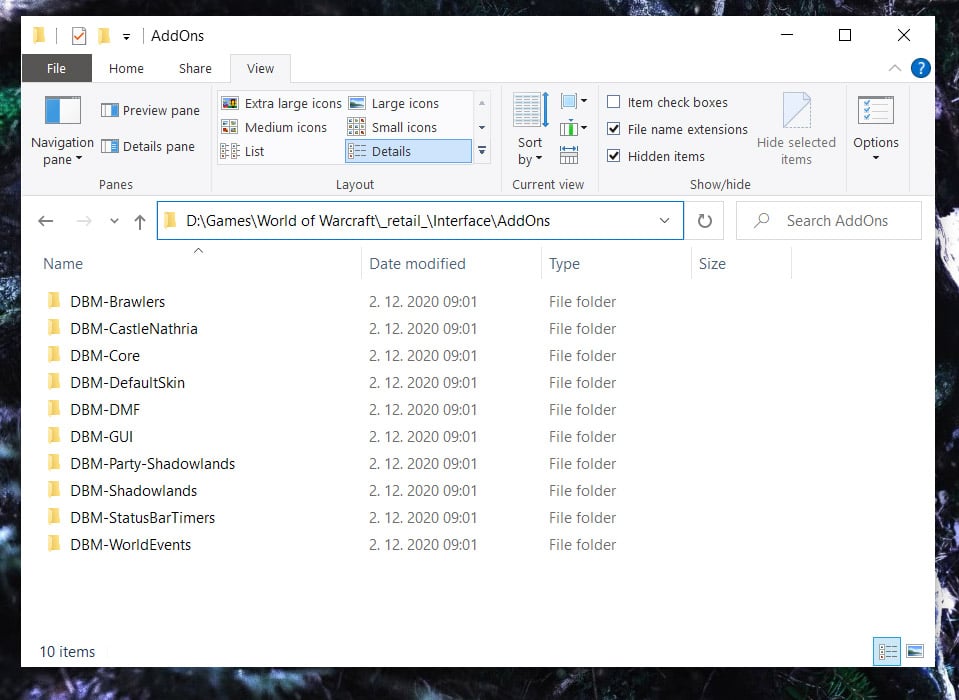959x700 pixels.
Task: Collapse the ribbon with the chevron
Action: (x=895, y=68)
